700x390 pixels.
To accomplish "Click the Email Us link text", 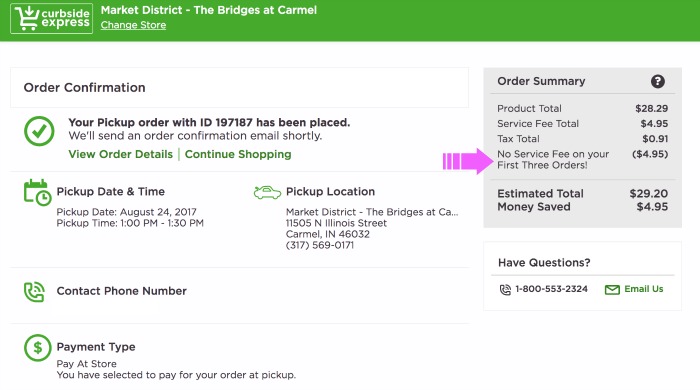I will pyautogui.click(x=644, y=289).
